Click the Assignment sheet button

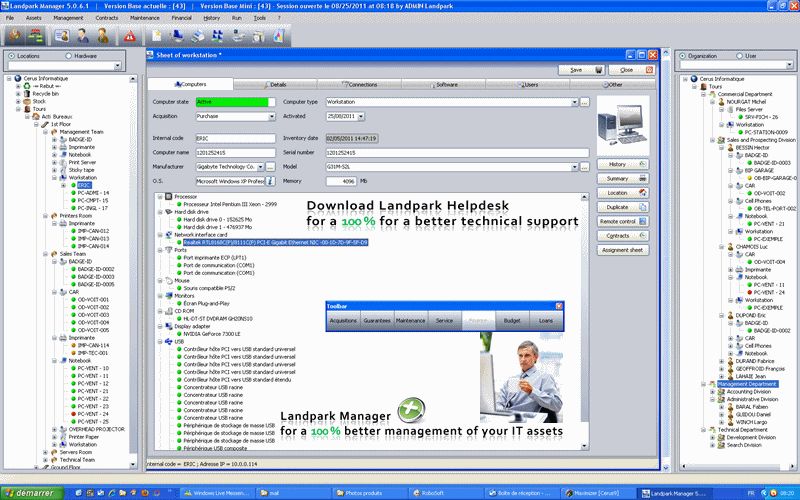623,250
